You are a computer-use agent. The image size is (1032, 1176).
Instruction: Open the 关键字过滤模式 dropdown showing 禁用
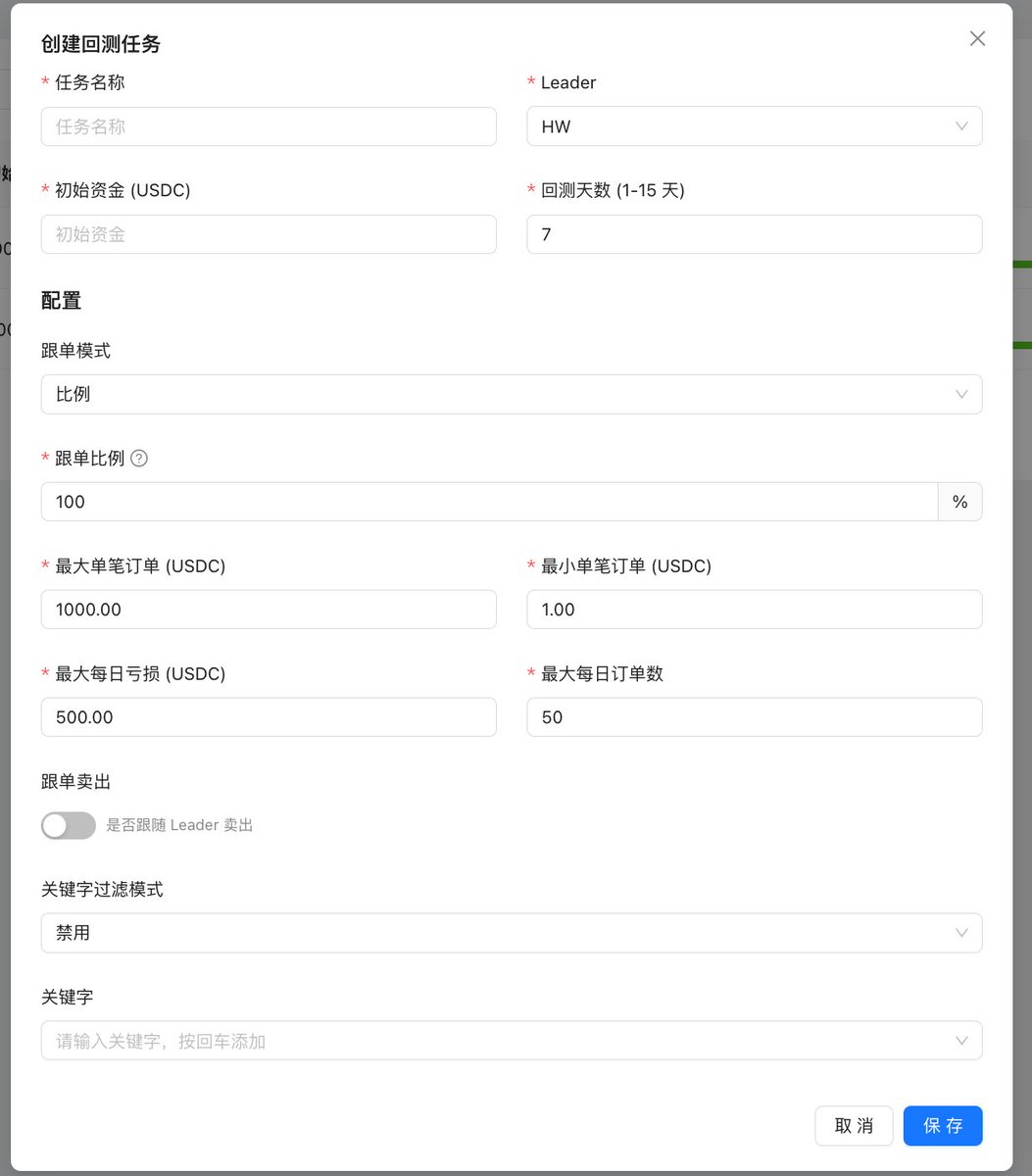pyautogui.click(x=512, y=933)
